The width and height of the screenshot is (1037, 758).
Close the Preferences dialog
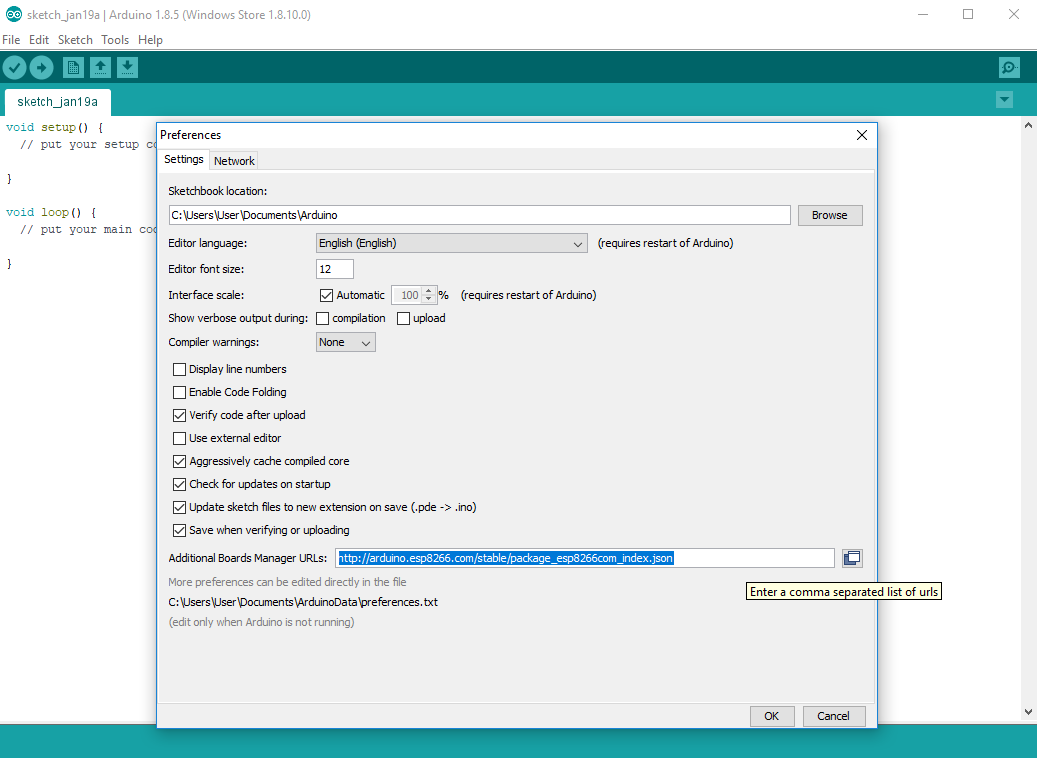point(862,135)
